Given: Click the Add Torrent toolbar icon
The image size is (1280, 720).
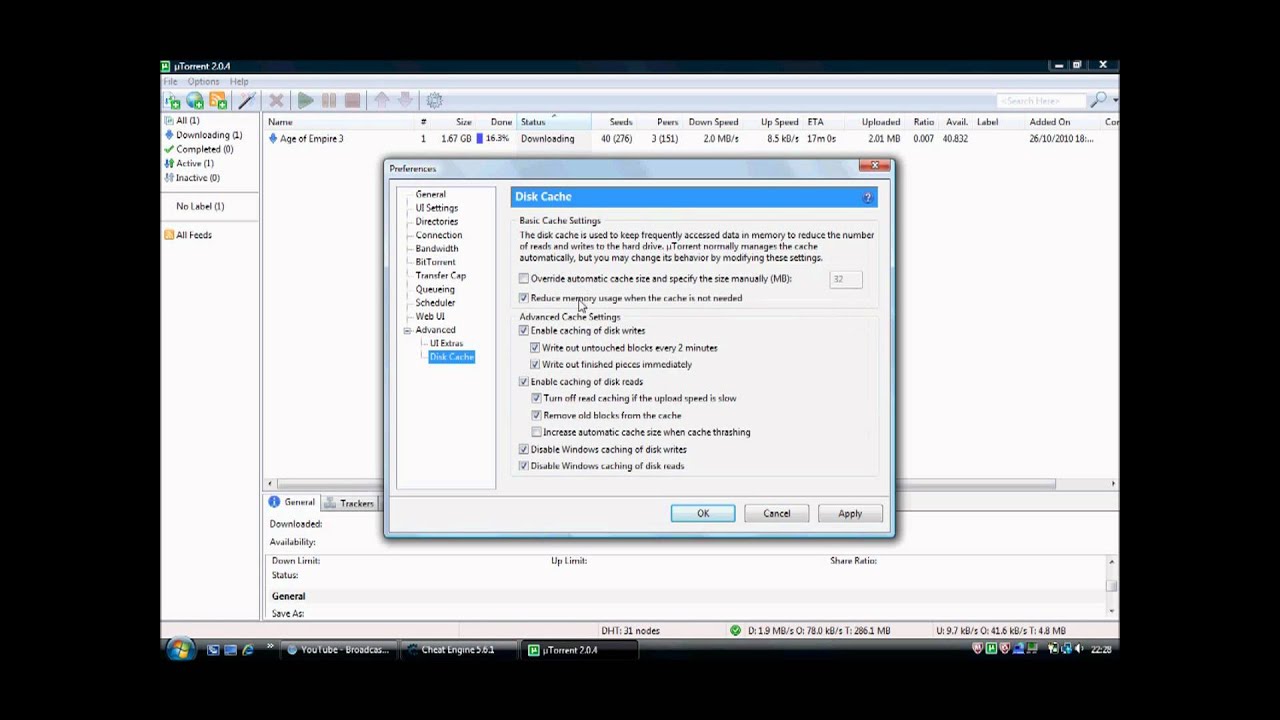Looking at the screenshot, I should [173, 101].
